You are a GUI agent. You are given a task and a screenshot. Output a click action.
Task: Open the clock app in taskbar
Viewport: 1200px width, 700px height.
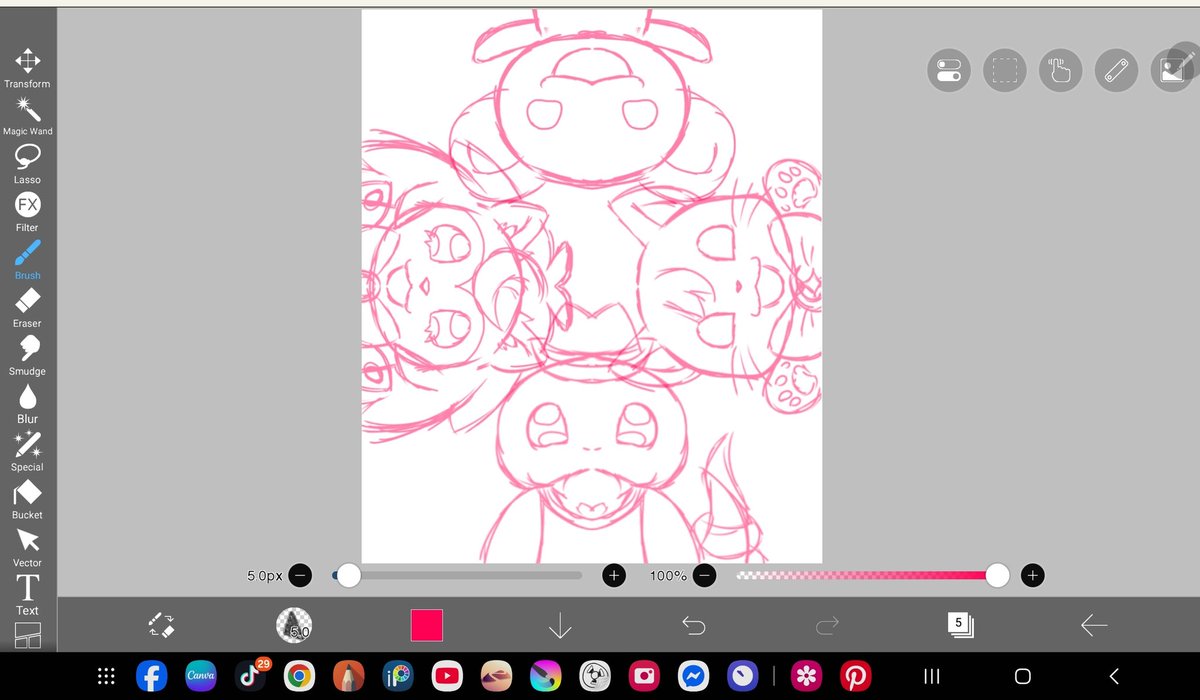coord(742,676)
